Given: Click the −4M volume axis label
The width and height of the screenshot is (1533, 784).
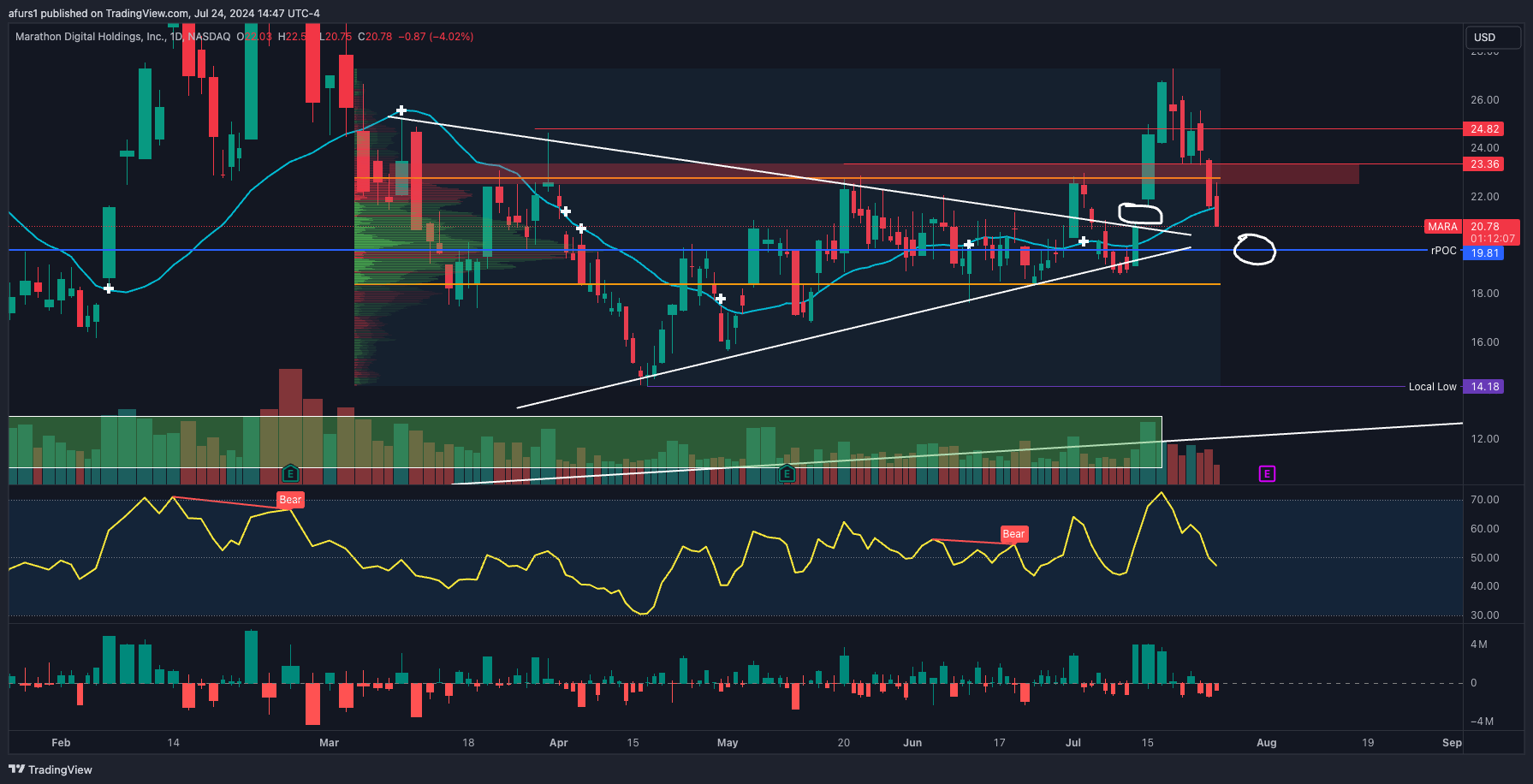Looking at the screenshot, I should coord(1482,722).
